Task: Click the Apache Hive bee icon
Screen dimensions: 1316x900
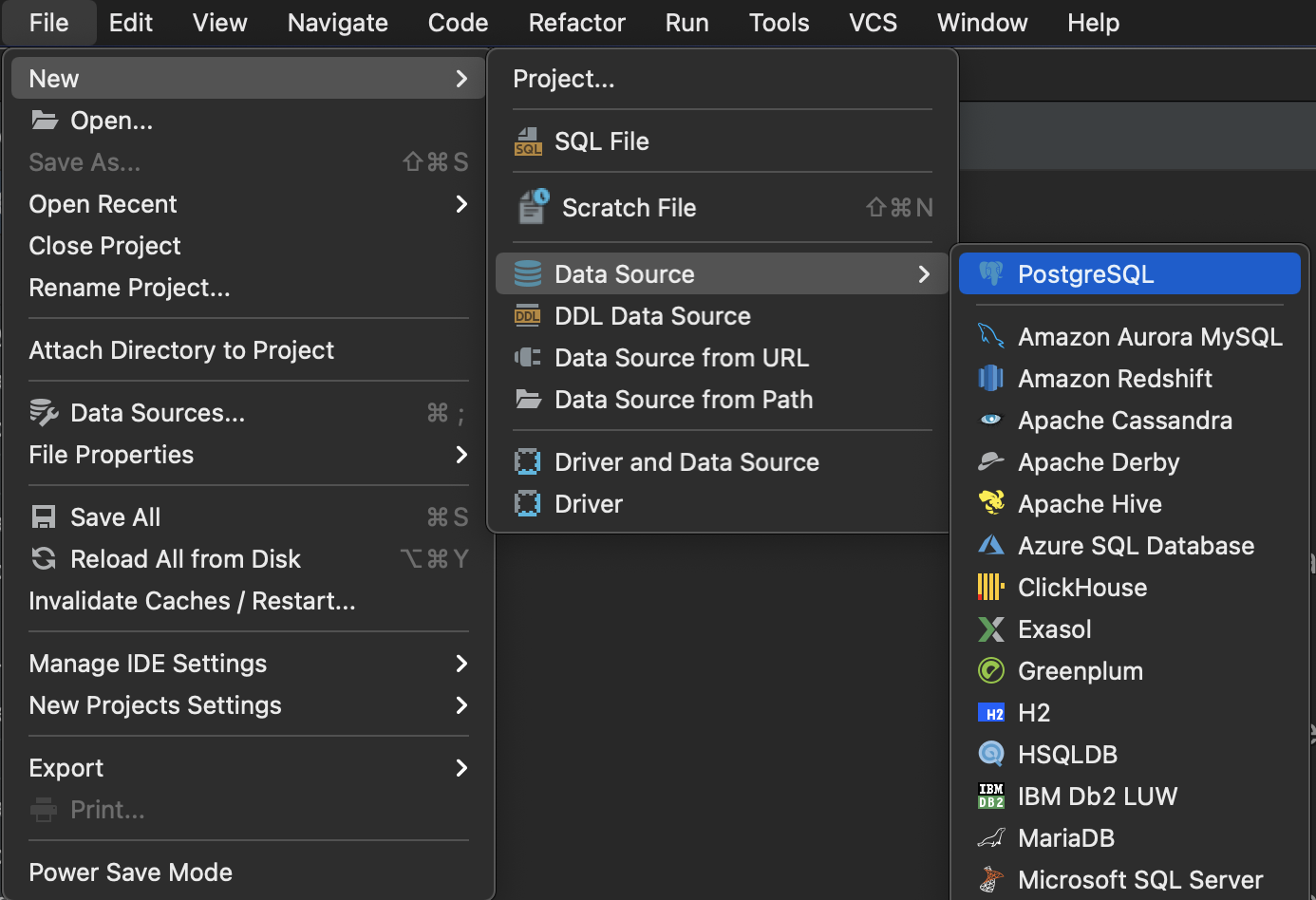Action: pyautogui.click(x=990, y=503)
